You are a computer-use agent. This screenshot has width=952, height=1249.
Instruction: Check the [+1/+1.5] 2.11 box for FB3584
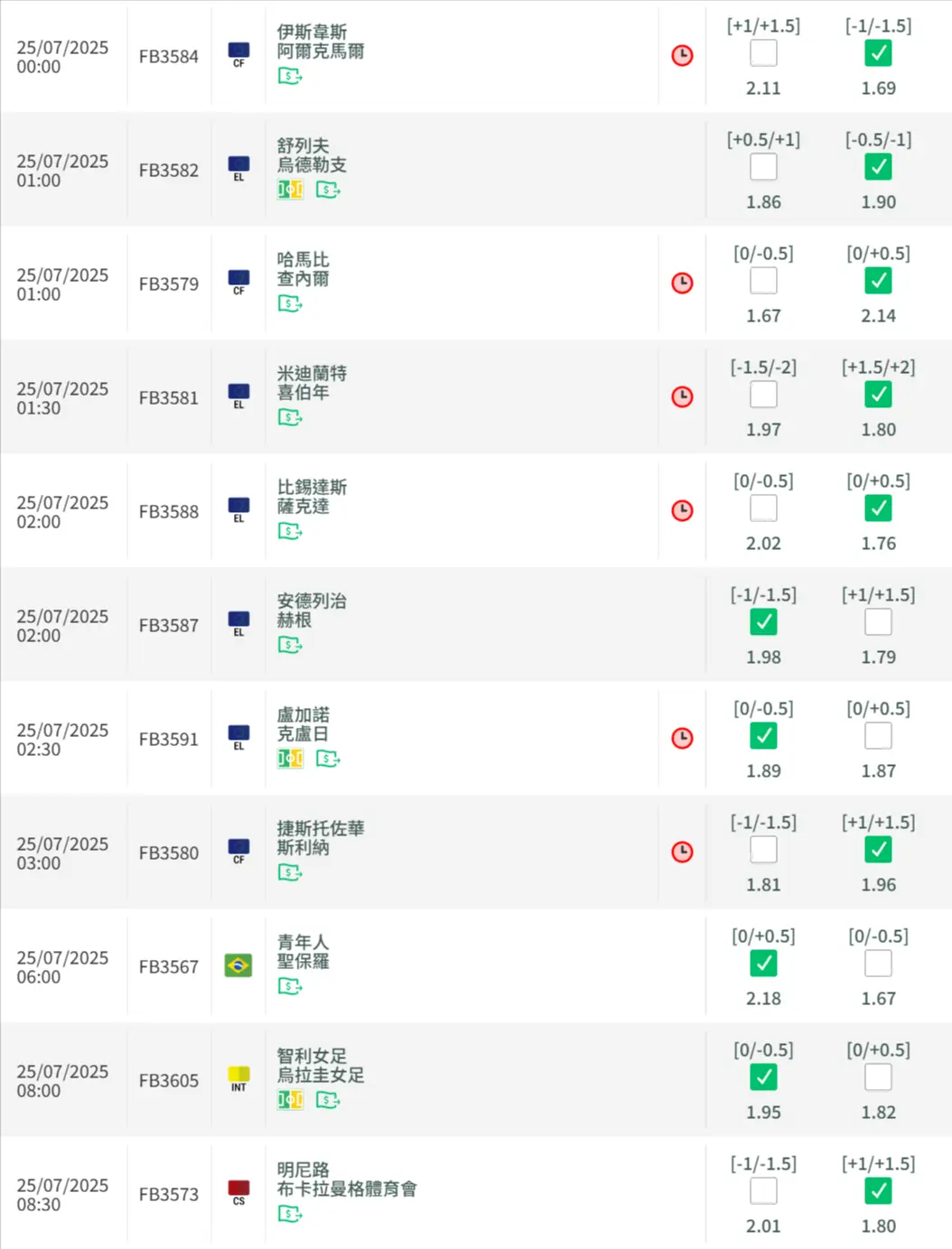tap(763, 53)
